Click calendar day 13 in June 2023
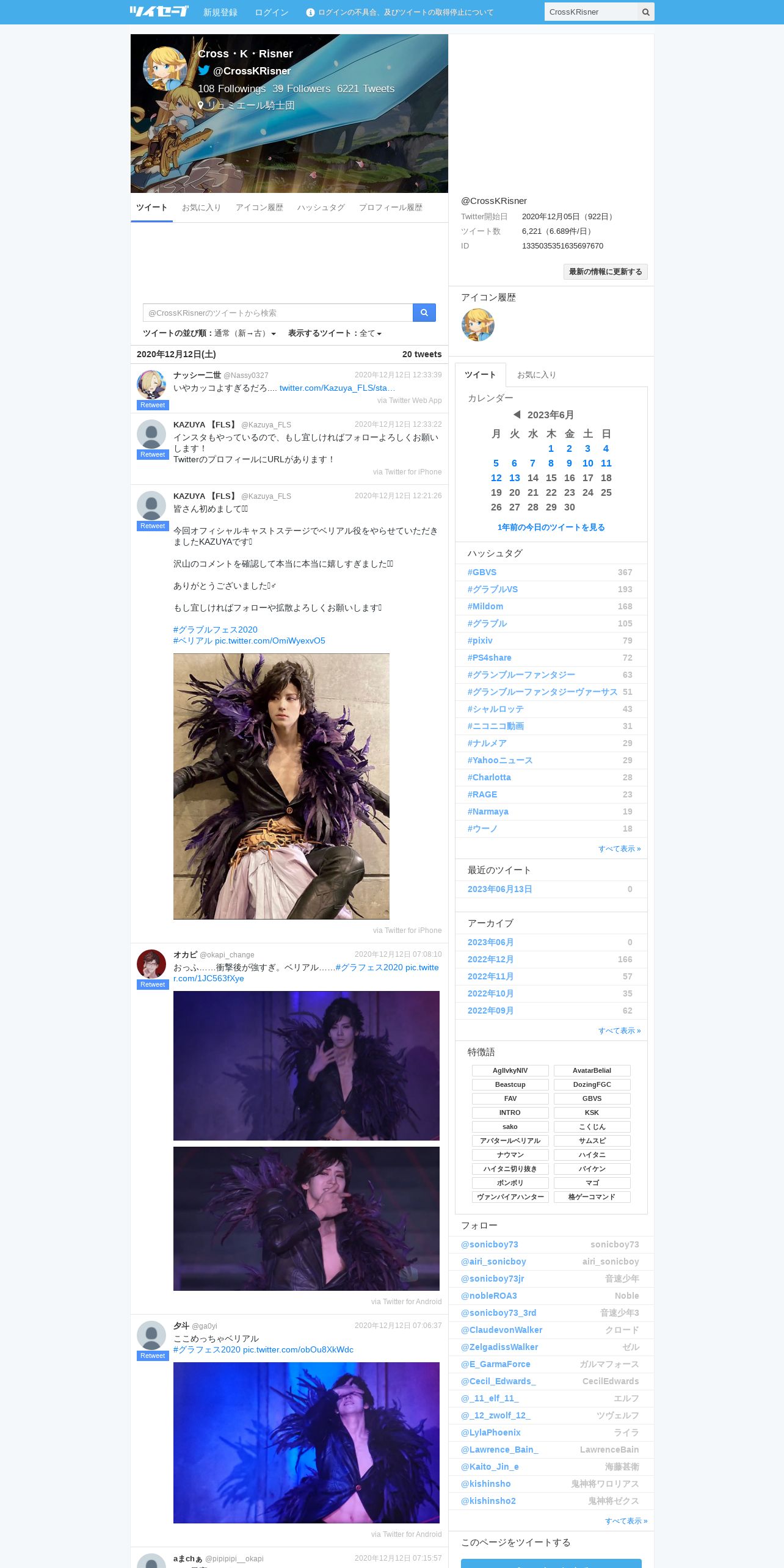784x1568 pixels. [515, 478]
